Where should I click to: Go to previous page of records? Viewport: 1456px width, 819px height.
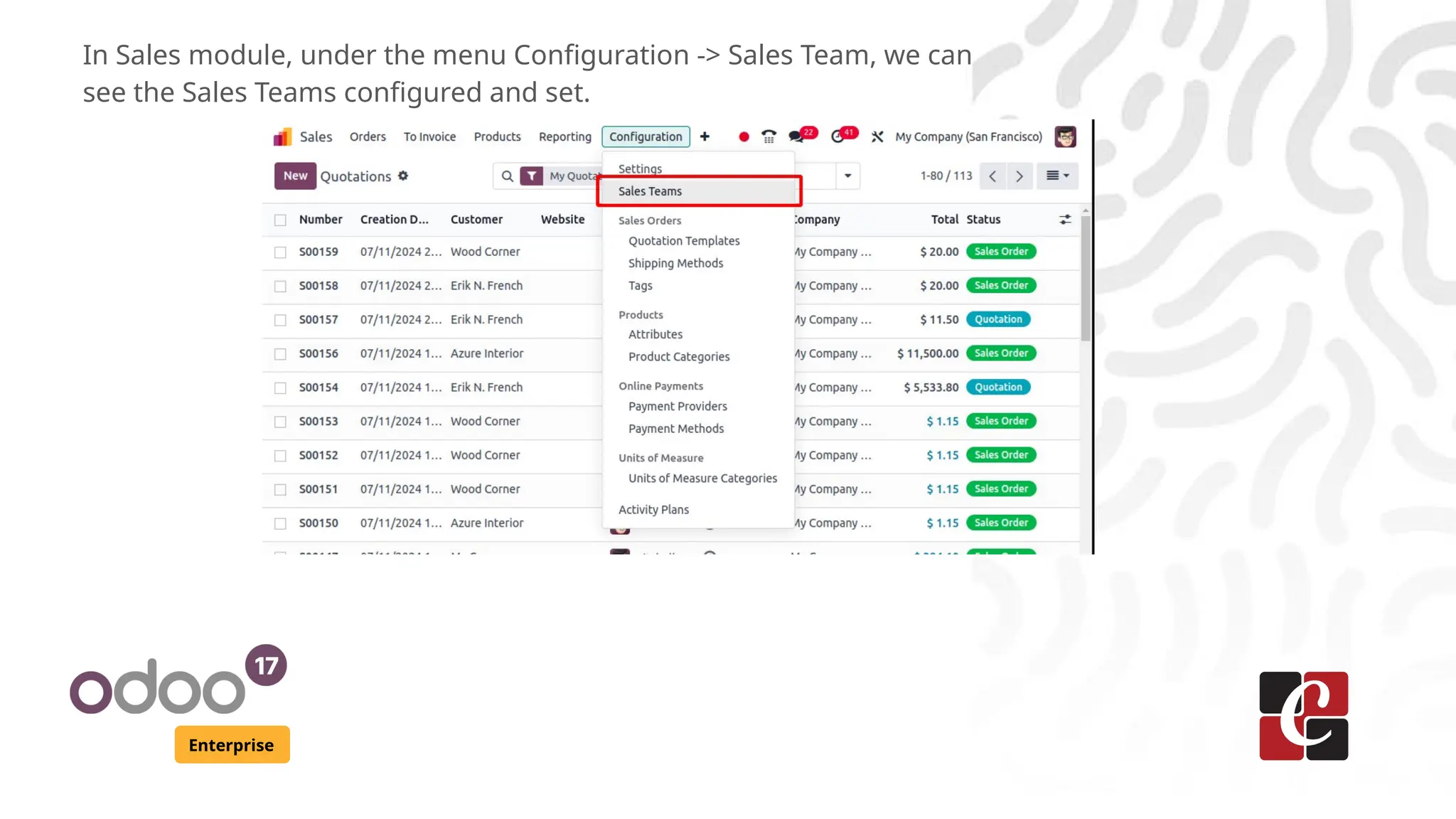[x=992, y=176]
